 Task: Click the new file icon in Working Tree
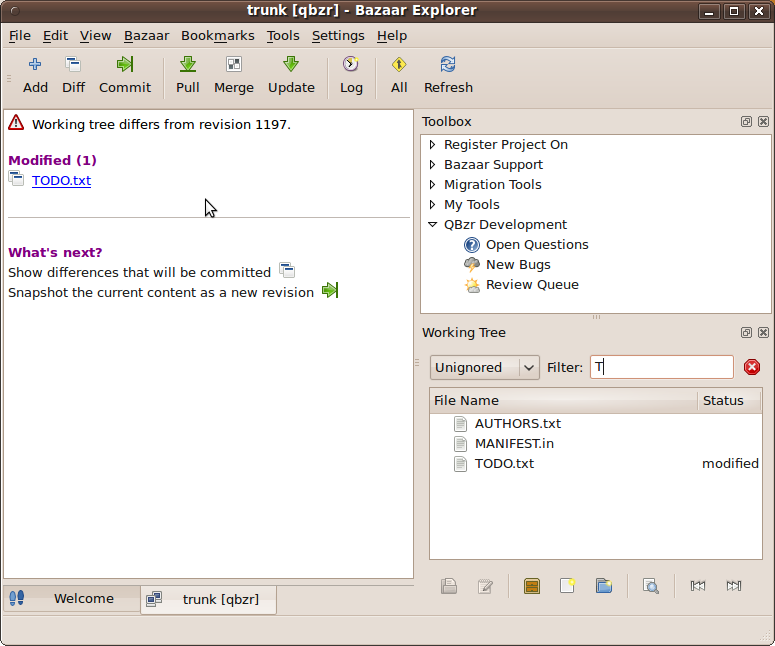[x=568, y=586]
